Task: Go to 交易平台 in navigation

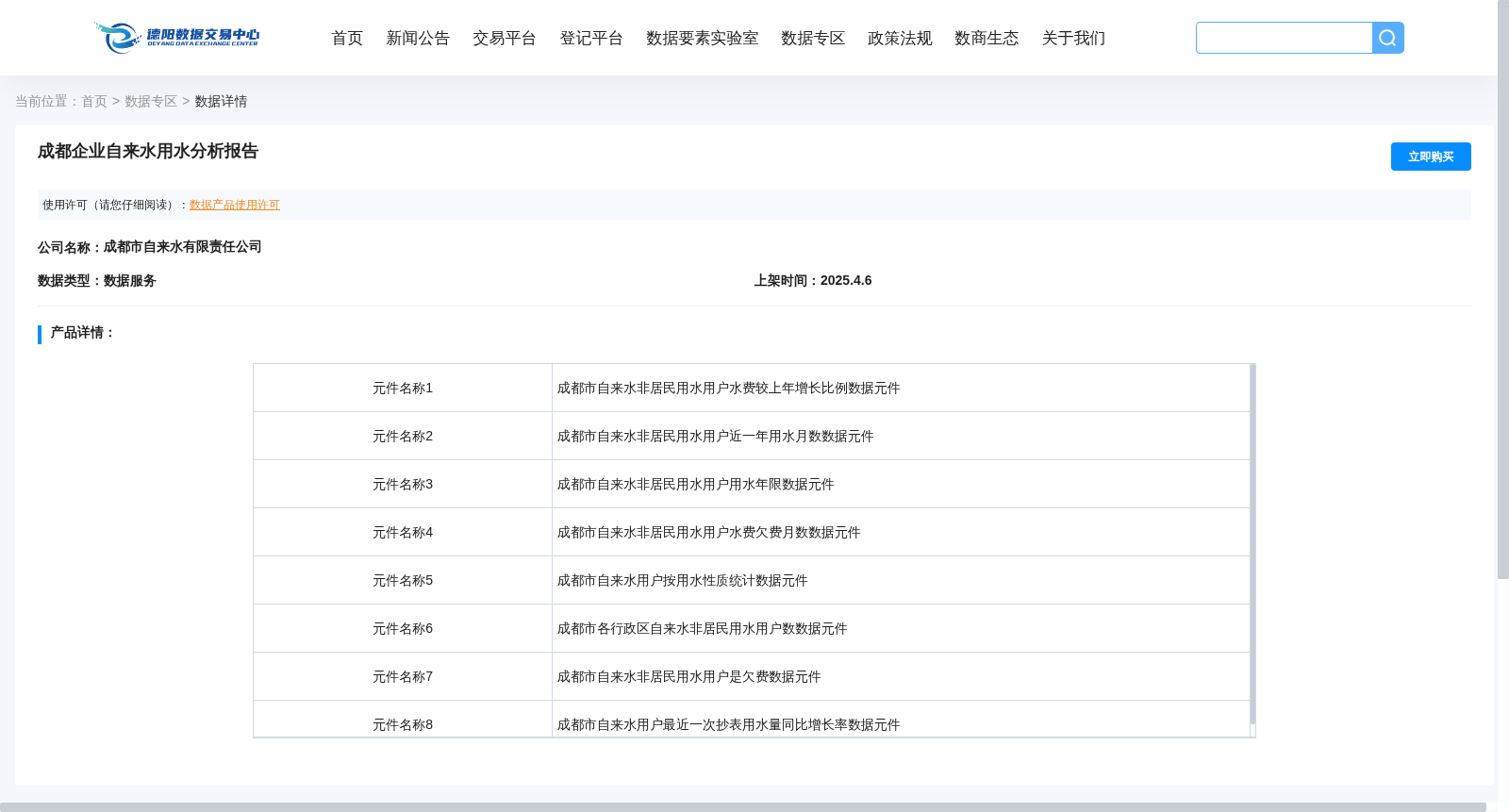Action: coord(505,38)
